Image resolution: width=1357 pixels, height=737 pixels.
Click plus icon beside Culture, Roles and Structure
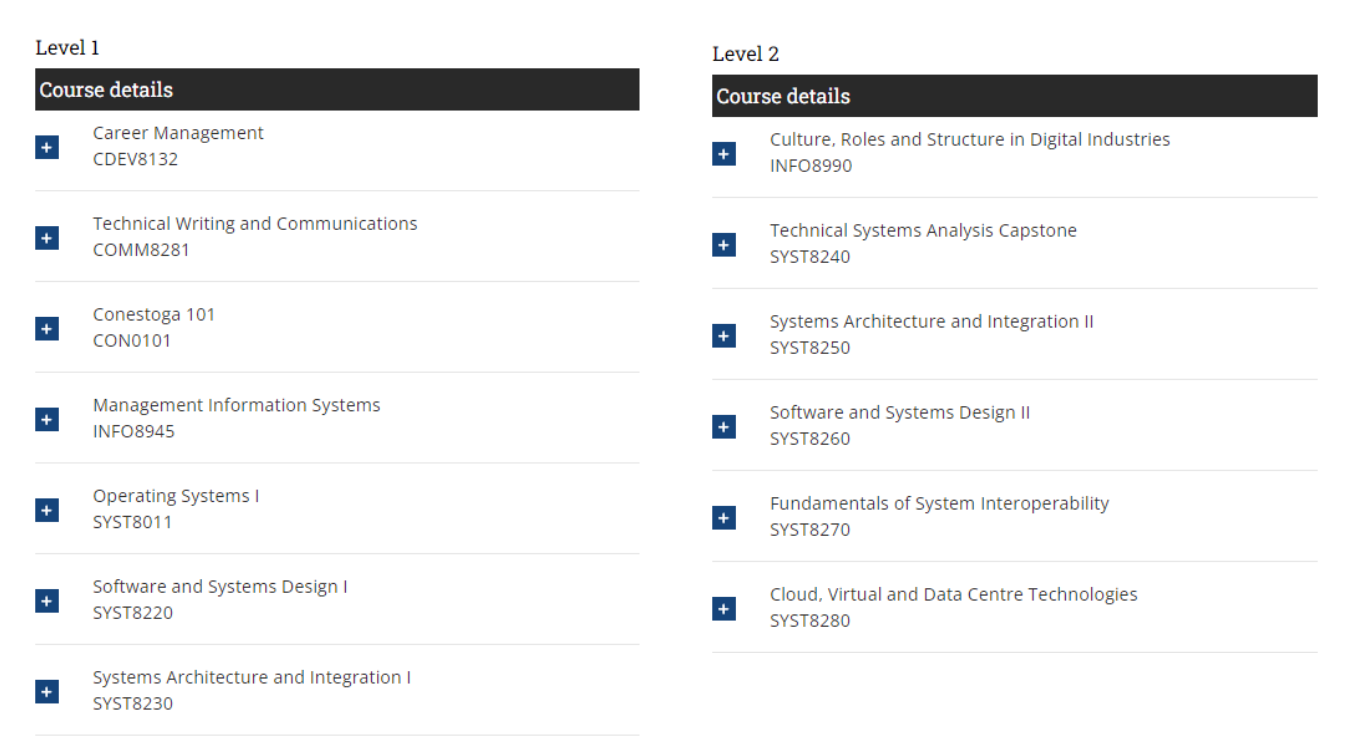(x=724, y=154)
